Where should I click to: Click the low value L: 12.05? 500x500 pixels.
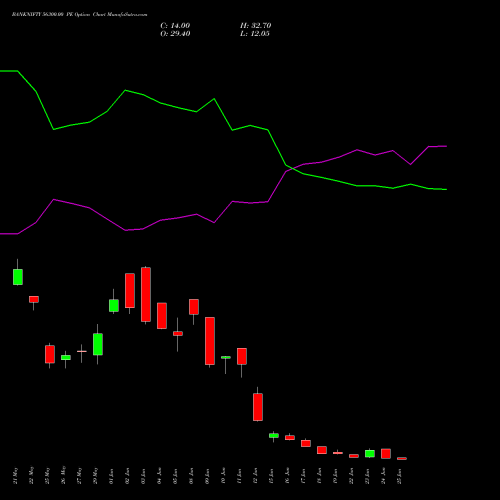pos(255,34)
